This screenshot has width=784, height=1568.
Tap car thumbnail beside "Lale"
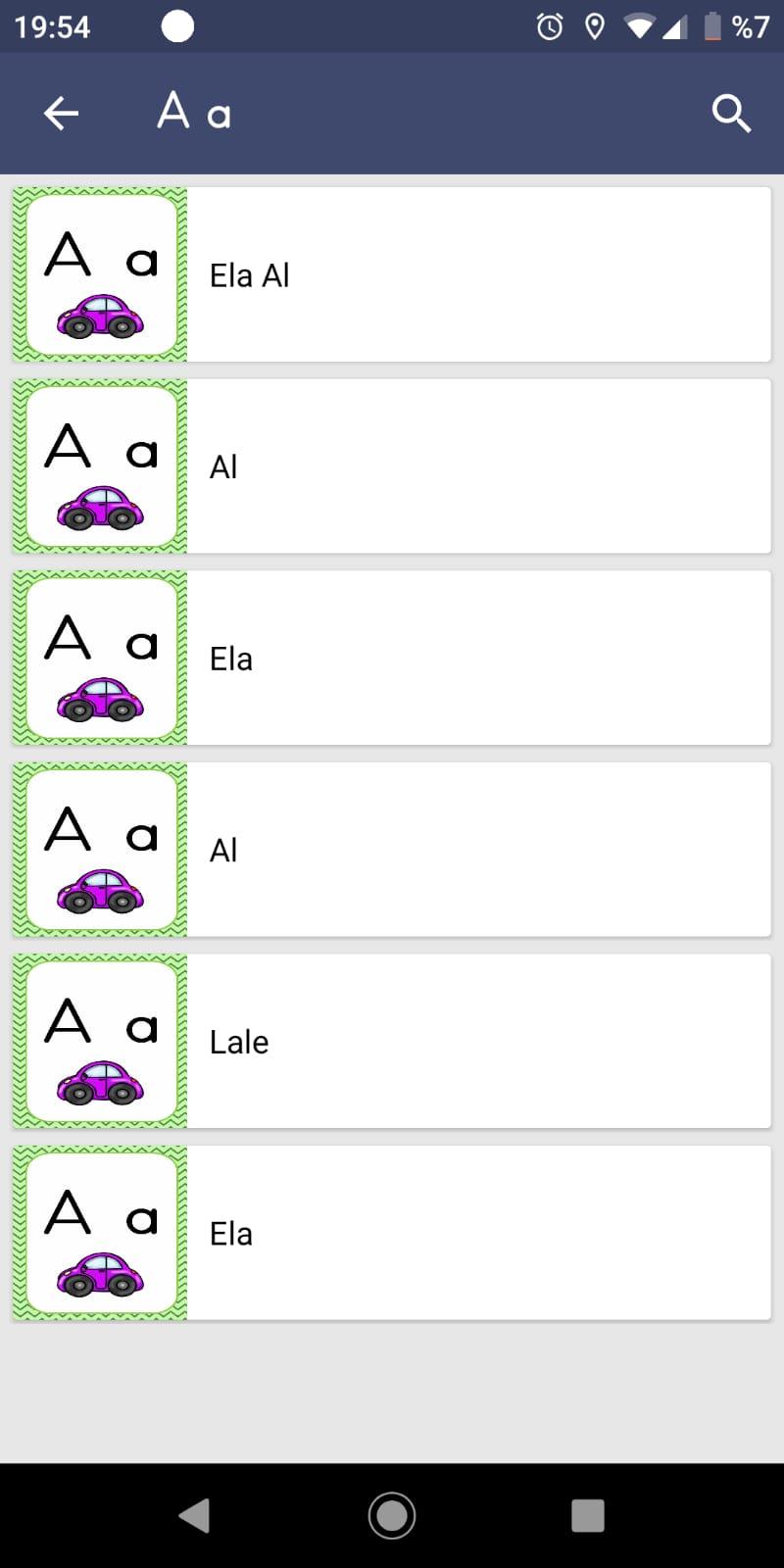coord(100,1041)
